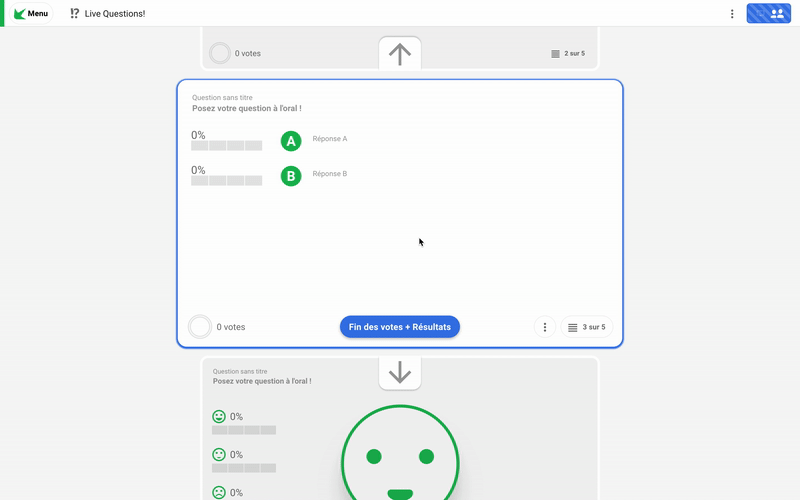Click the Réponse A label

(x=330, y=139)
